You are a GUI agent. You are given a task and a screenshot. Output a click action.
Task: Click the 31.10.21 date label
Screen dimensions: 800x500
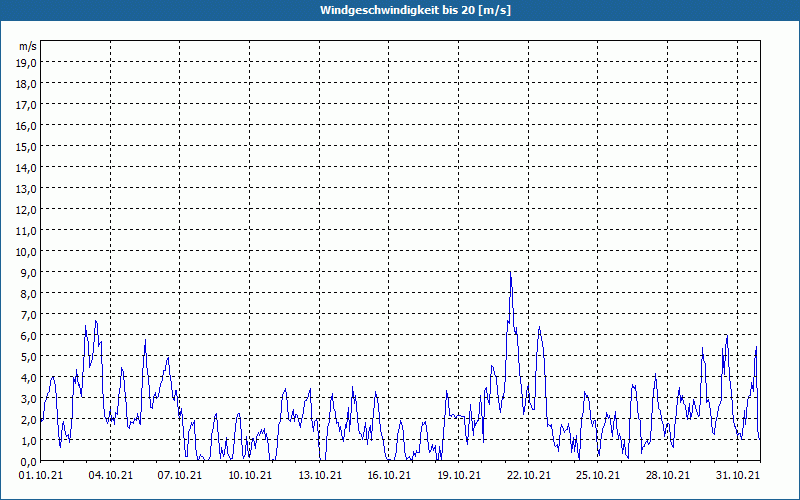[738, 475]
